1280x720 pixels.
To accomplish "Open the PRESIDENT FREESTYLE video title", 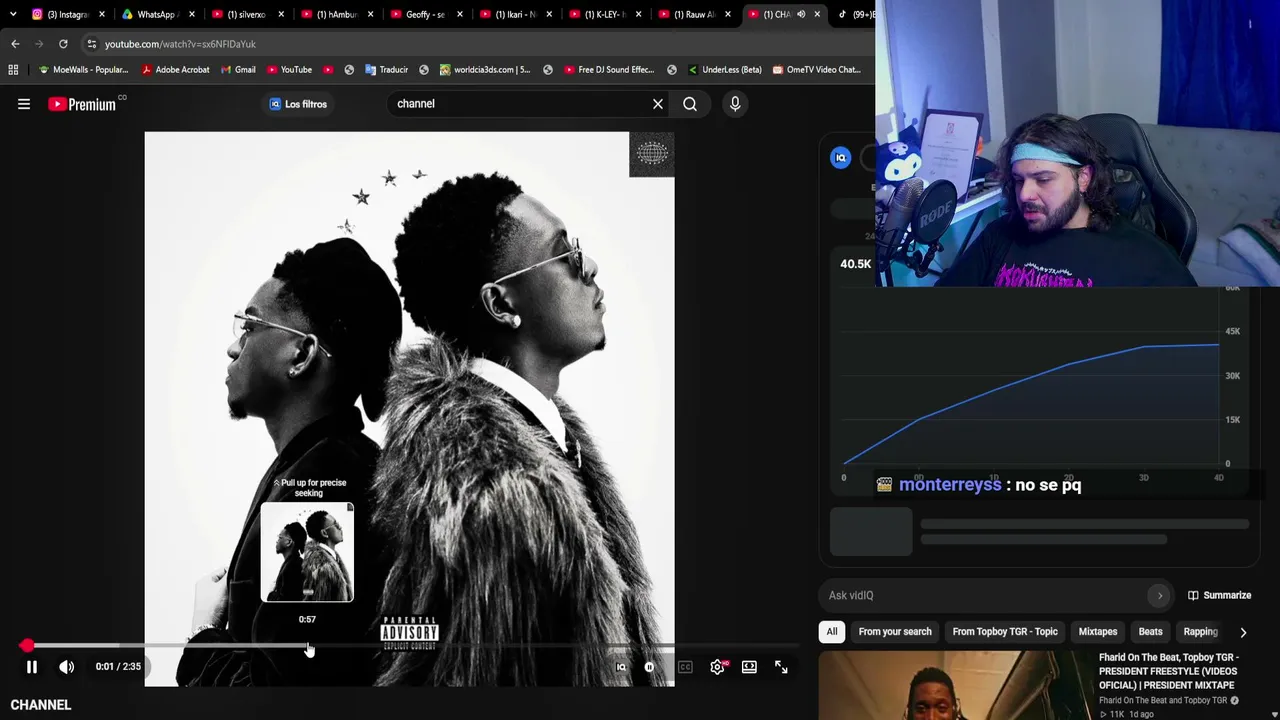I will coord(1168,672).
